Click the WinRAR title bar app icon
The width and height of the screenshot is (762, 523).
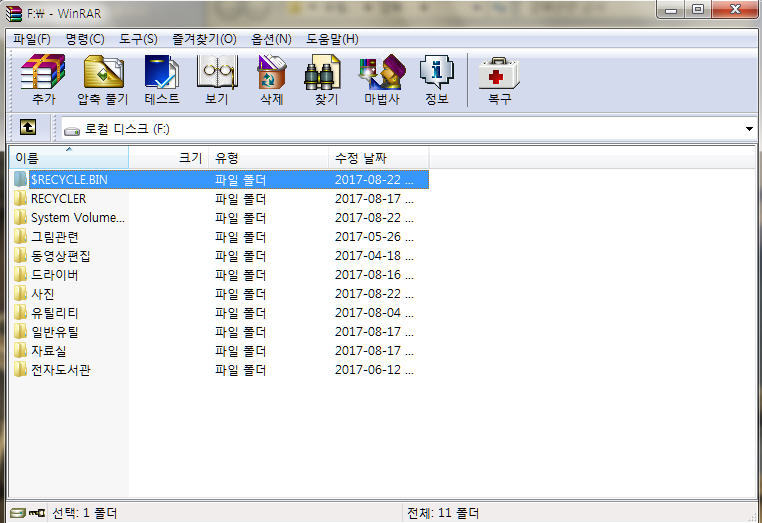tap(14, 13)
